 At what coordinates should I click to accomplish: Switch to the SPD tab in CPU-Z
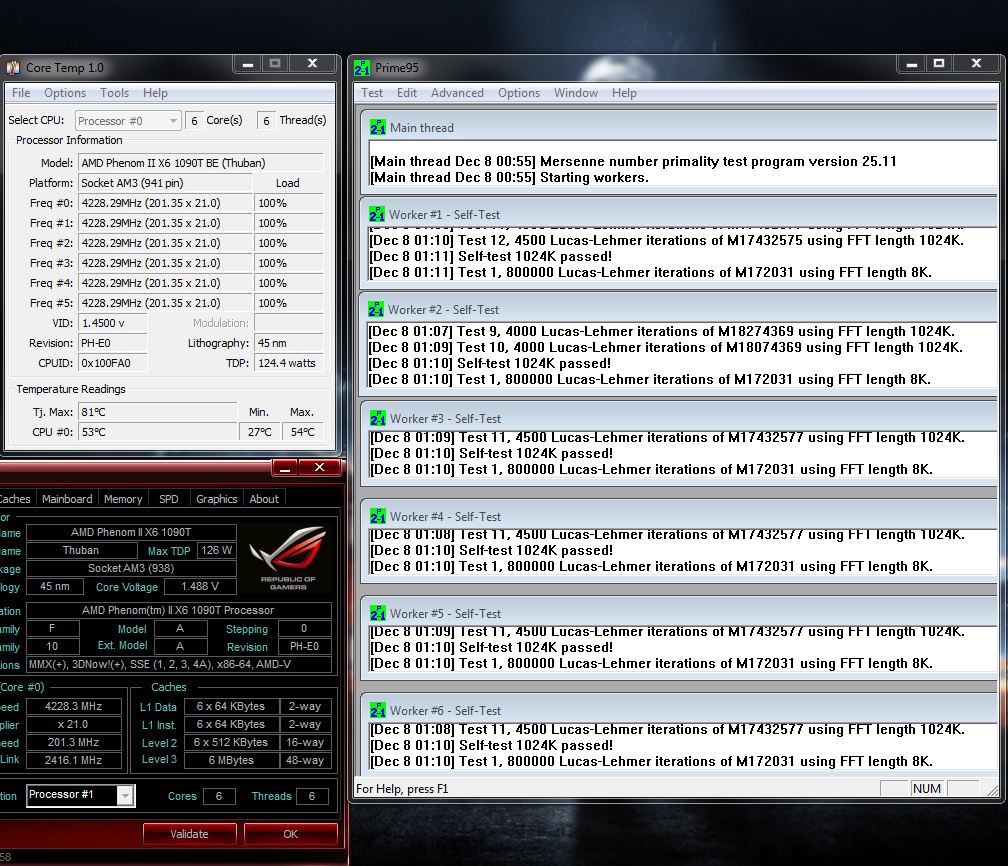point(168,499)
